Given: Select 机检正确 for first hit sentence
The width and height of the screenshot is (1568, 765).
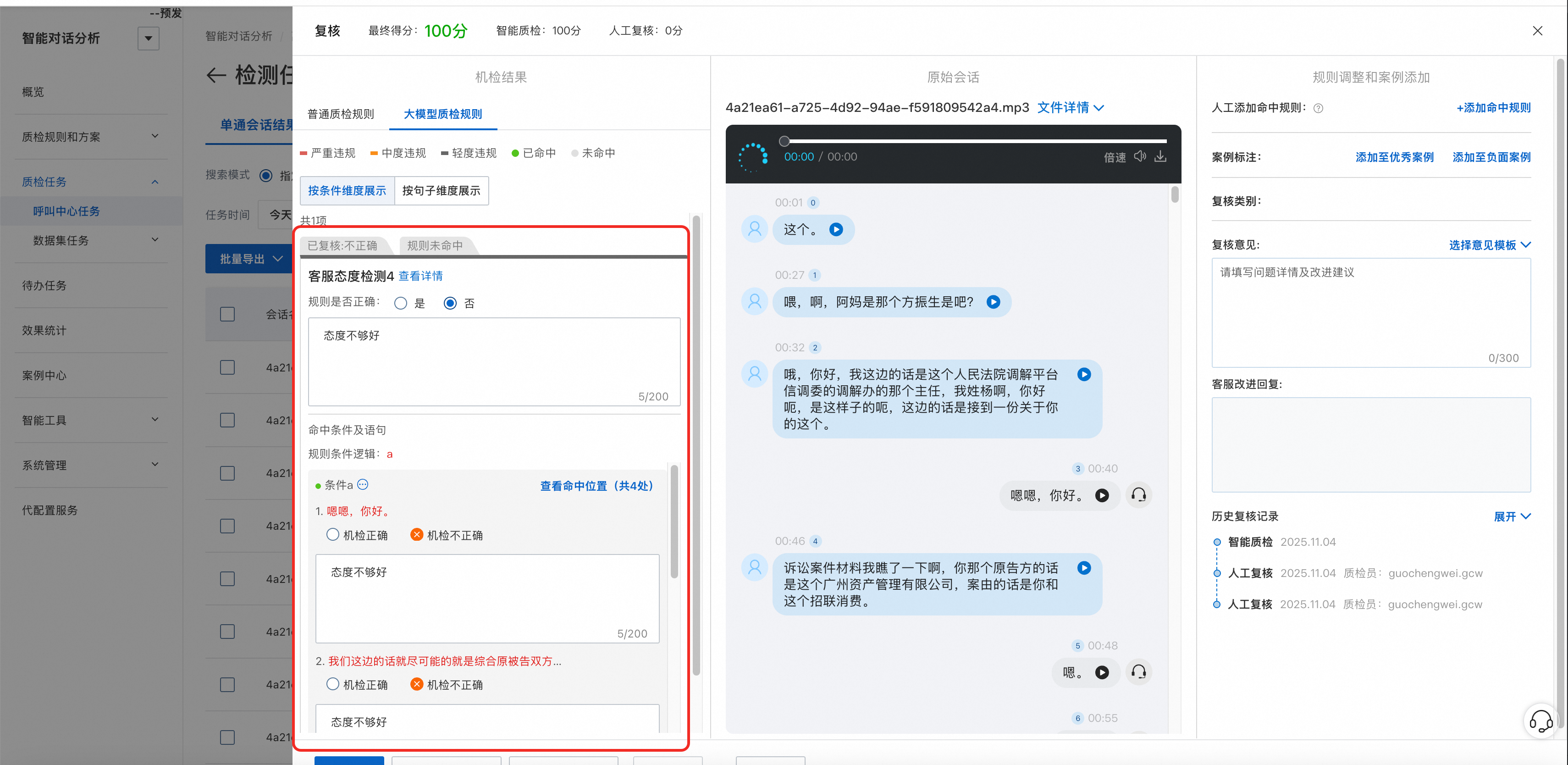Looking at the screenshot, I should point(333,535).
